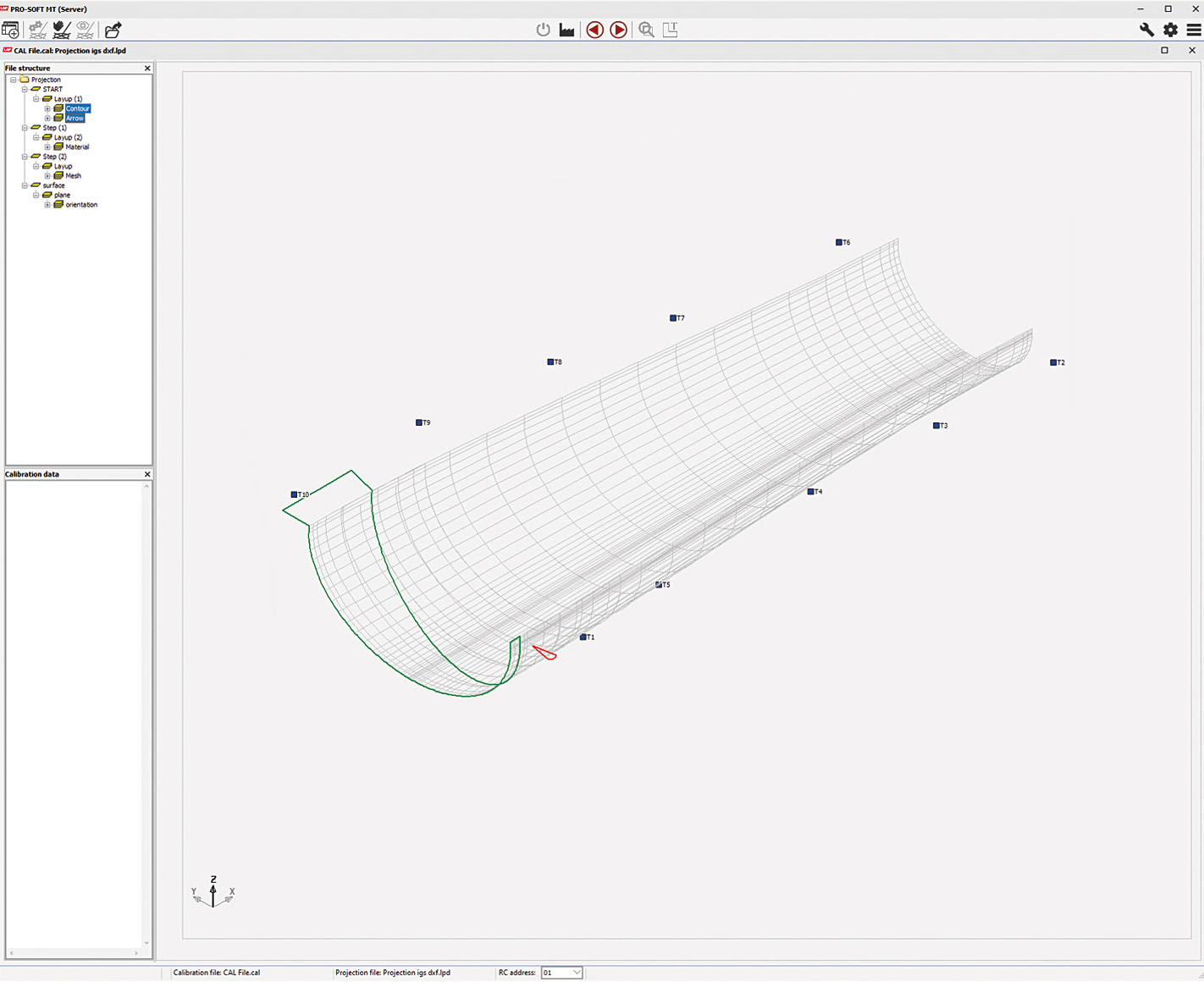
Task: Click the Calibration data vertical scrollbar
Action: click(146, 715)
